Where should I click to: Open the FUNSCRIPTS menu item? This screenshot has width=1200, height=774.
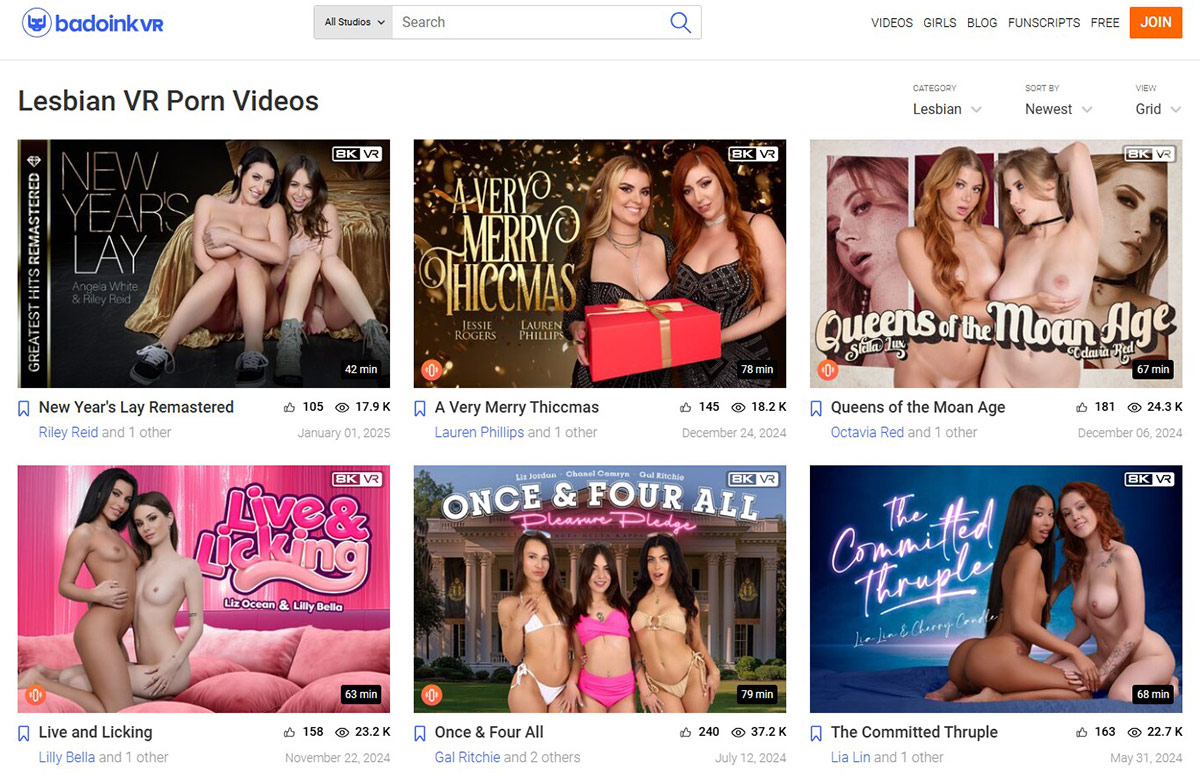1043,23
